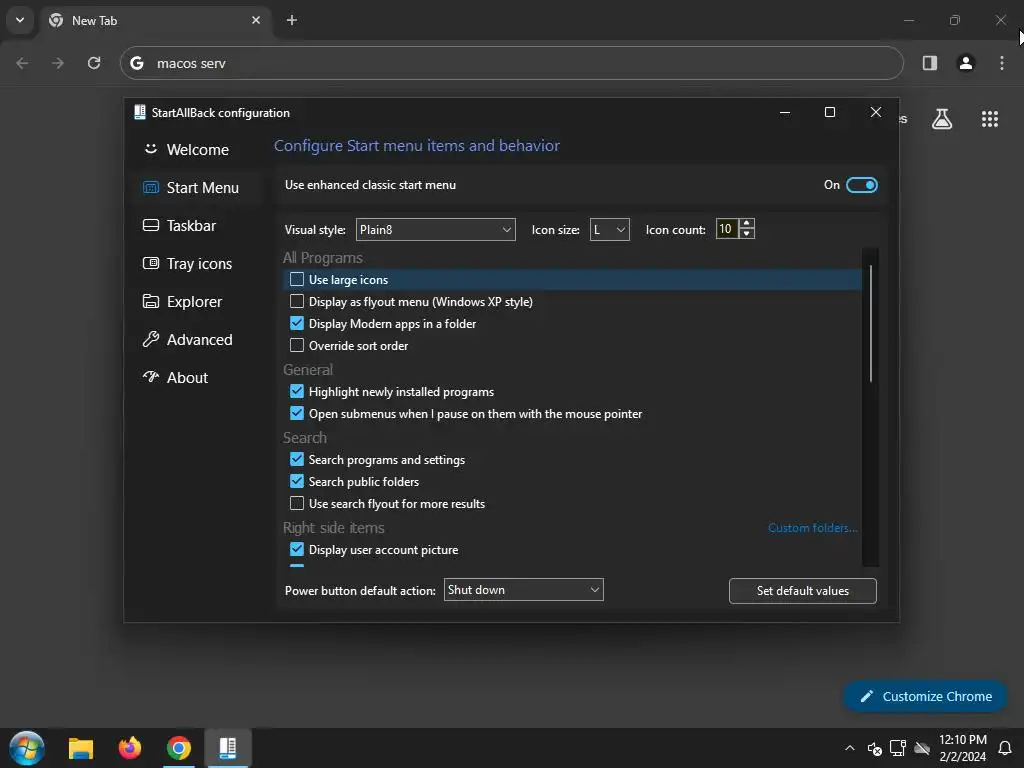Open the notifications bell
The image size is (1024, 768).
tap(1005, 748)
